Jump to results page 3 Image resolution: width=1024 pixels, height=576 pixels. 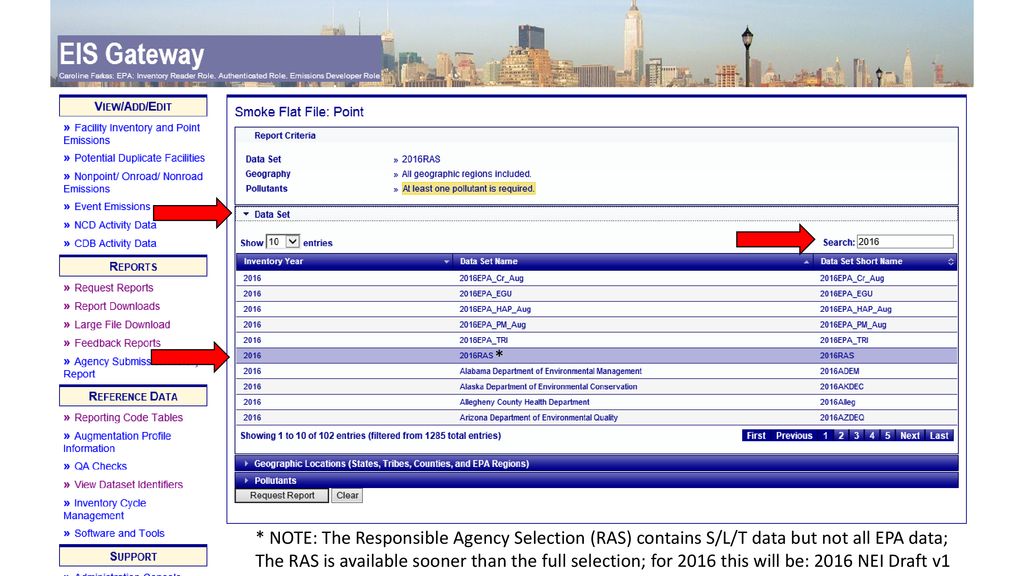tap(856, 436)
